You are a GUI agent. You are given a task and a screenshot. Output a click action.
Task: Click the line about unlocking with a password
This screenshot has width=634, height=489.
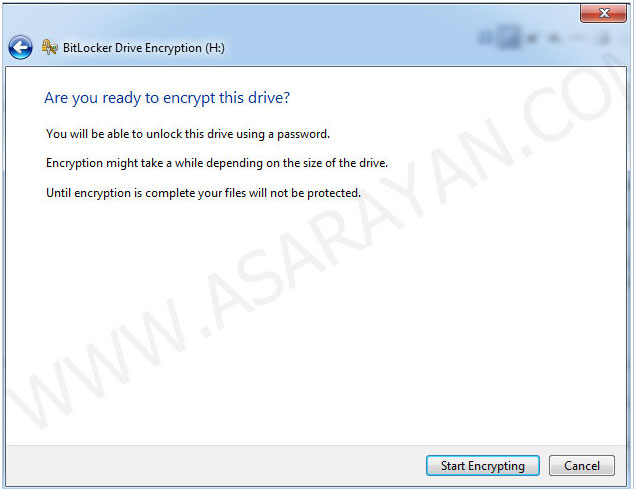(x=188, y=134)
